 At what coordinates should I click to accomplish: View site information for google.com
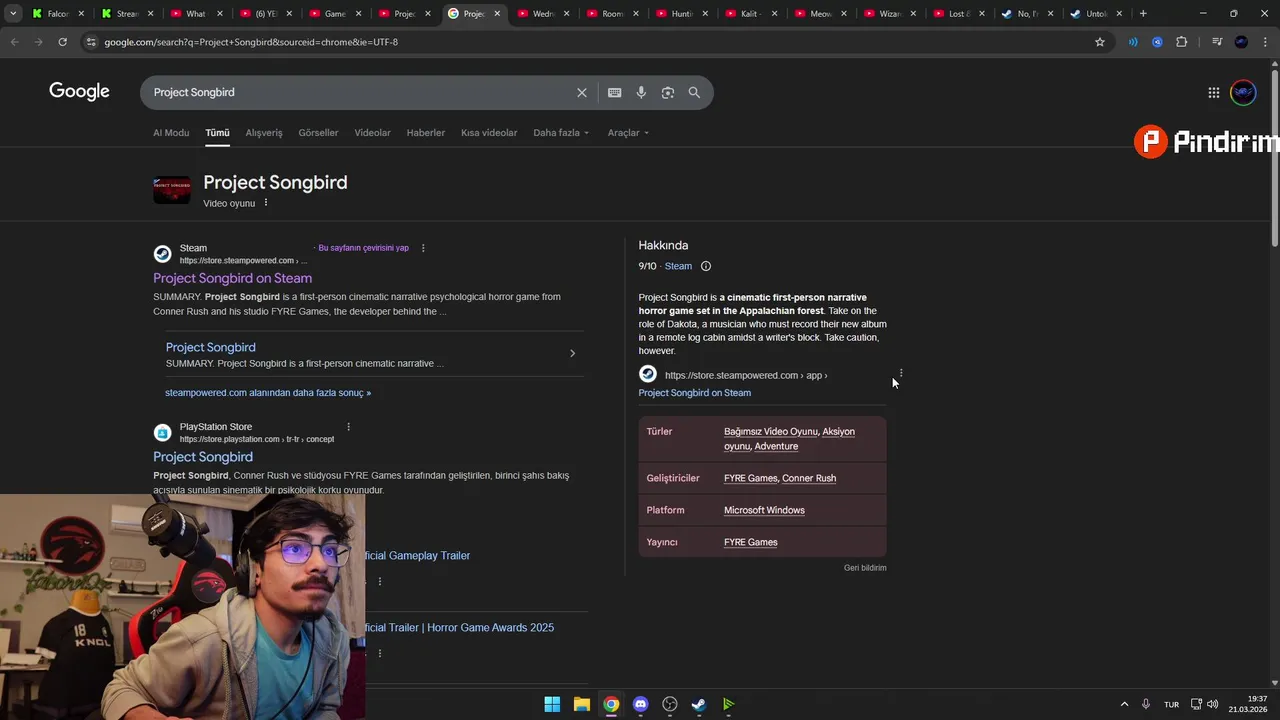pyautogui.click(x=91, y=42)
